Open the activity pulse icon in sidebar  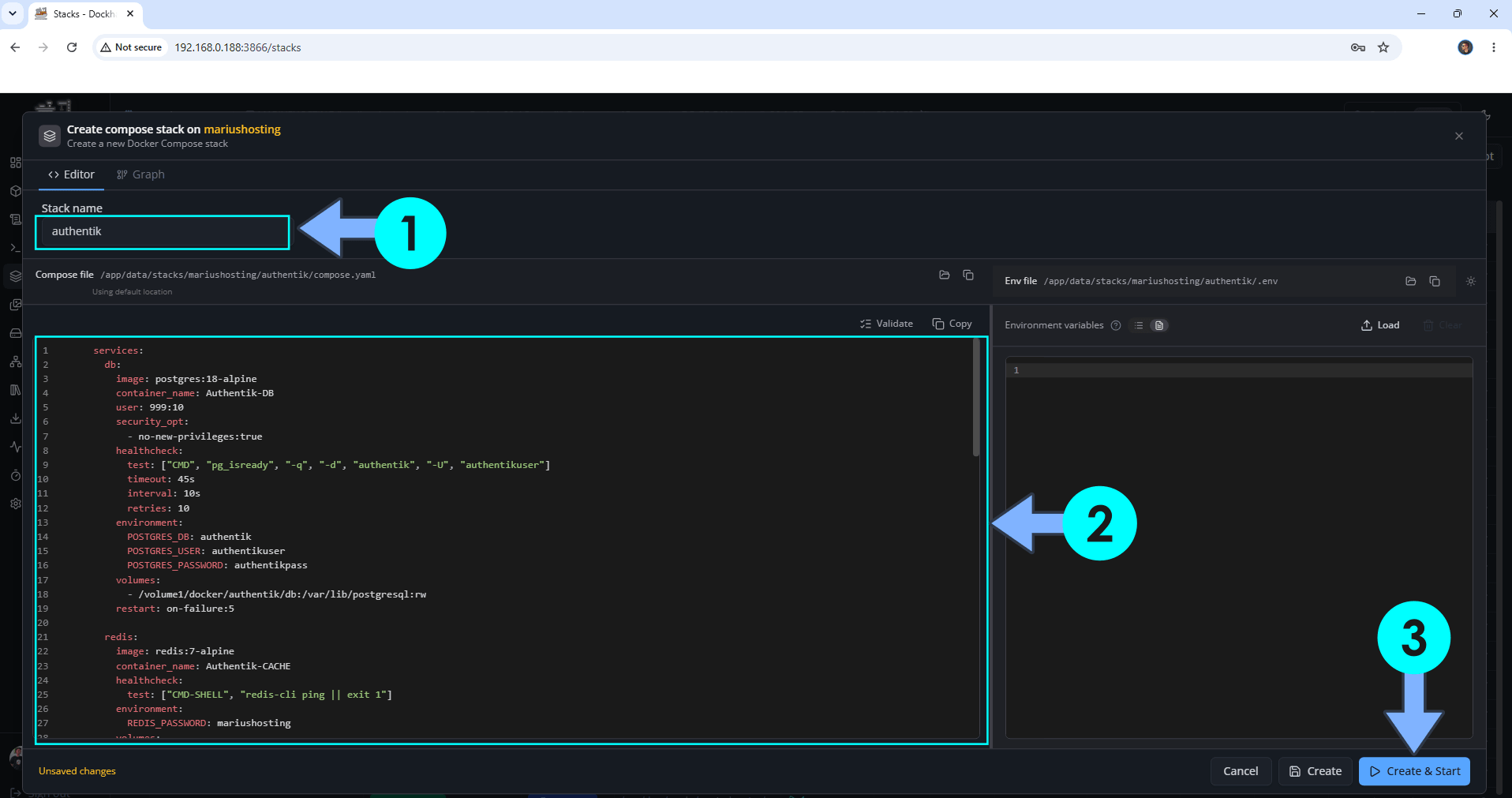tap(15, 447)
